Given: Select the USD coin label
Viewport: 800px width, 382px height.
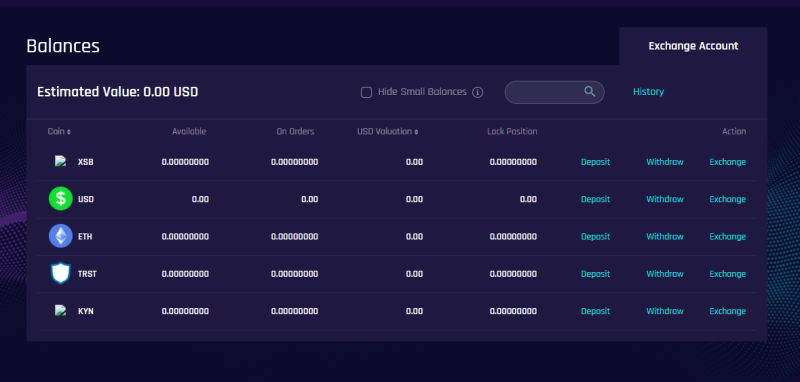Looking at the screenshot, I should click(x=86, y=199).
